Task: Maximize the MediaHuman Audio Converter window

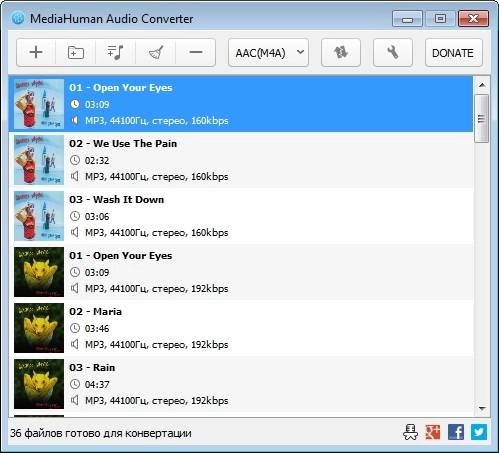Action: point(440,19)
